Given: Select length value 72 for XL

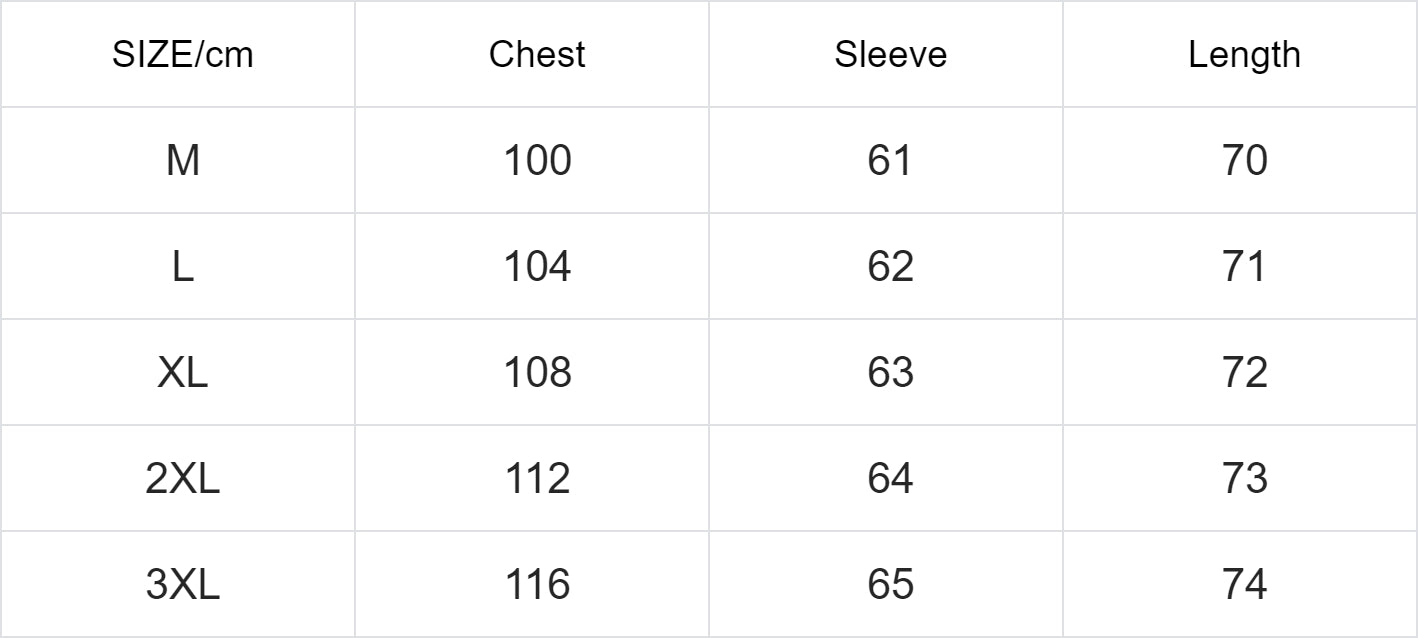Looking at the screenshot, I should [1244, 372].
